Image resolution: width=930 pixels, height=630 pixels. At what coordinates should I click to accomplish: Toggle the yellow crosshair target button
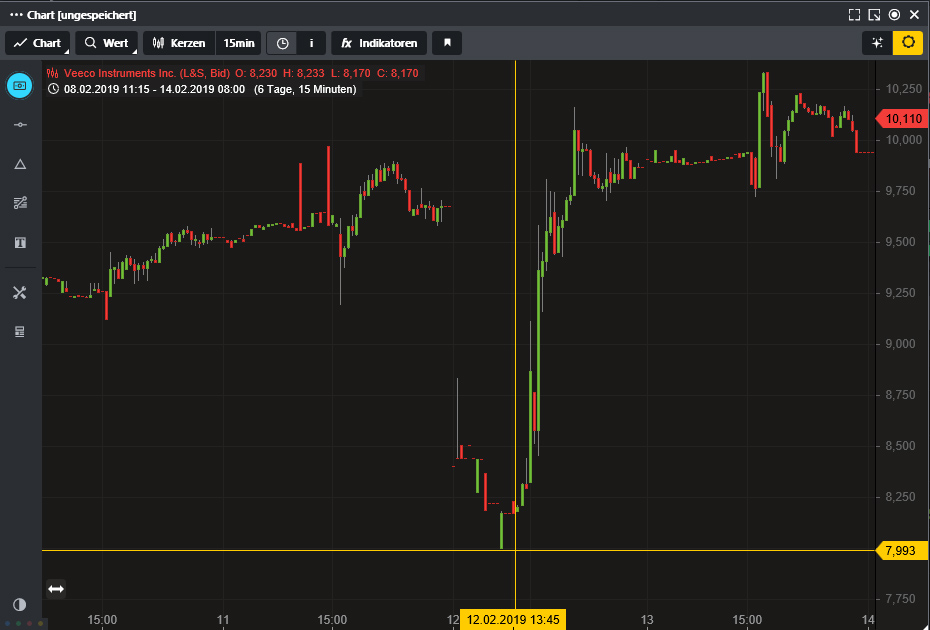[908, 43]
